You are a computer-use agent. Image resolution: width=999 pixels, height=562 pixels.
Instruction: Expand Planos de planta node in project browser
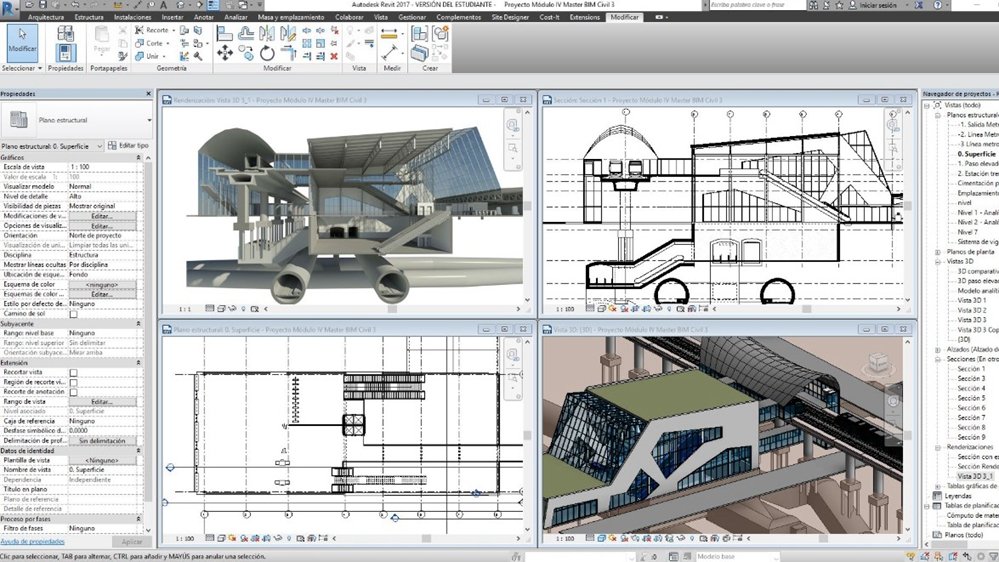coord(938,252)
